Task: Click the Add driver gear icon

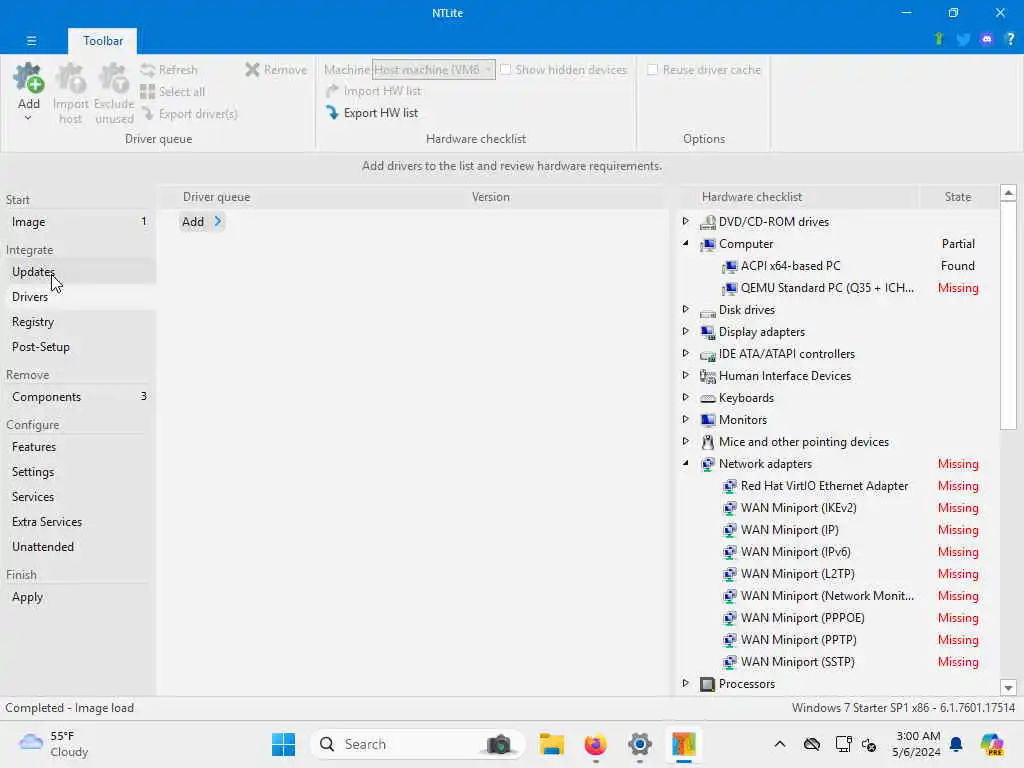Action: pyautogui.click(x=29, y=78)
